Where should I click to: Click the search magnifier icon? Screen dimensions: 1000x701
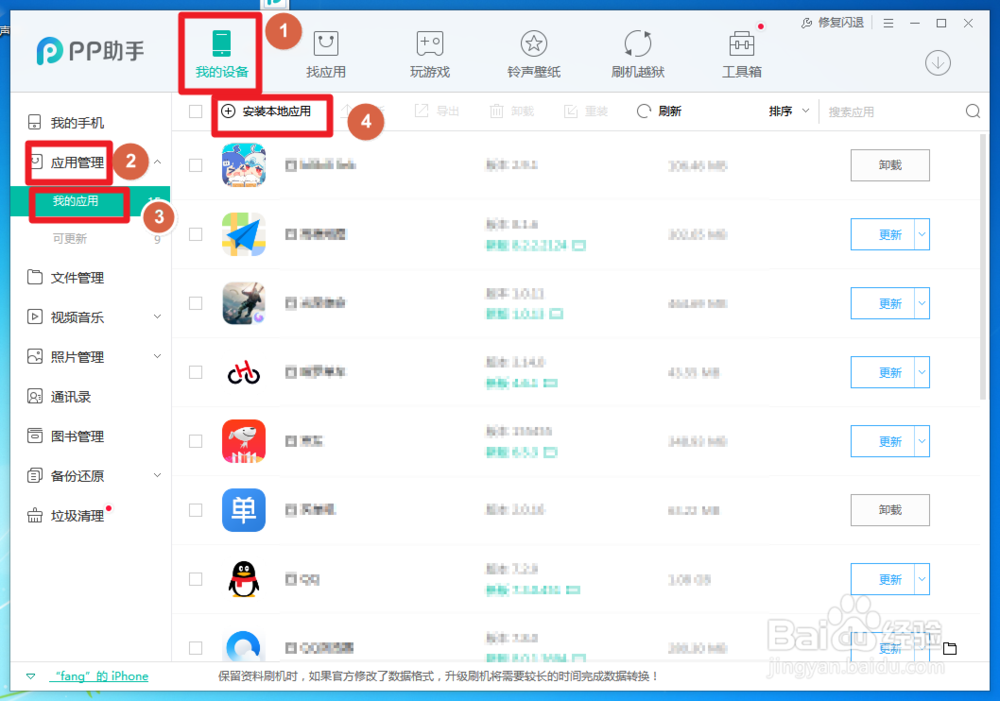(972, 111)
